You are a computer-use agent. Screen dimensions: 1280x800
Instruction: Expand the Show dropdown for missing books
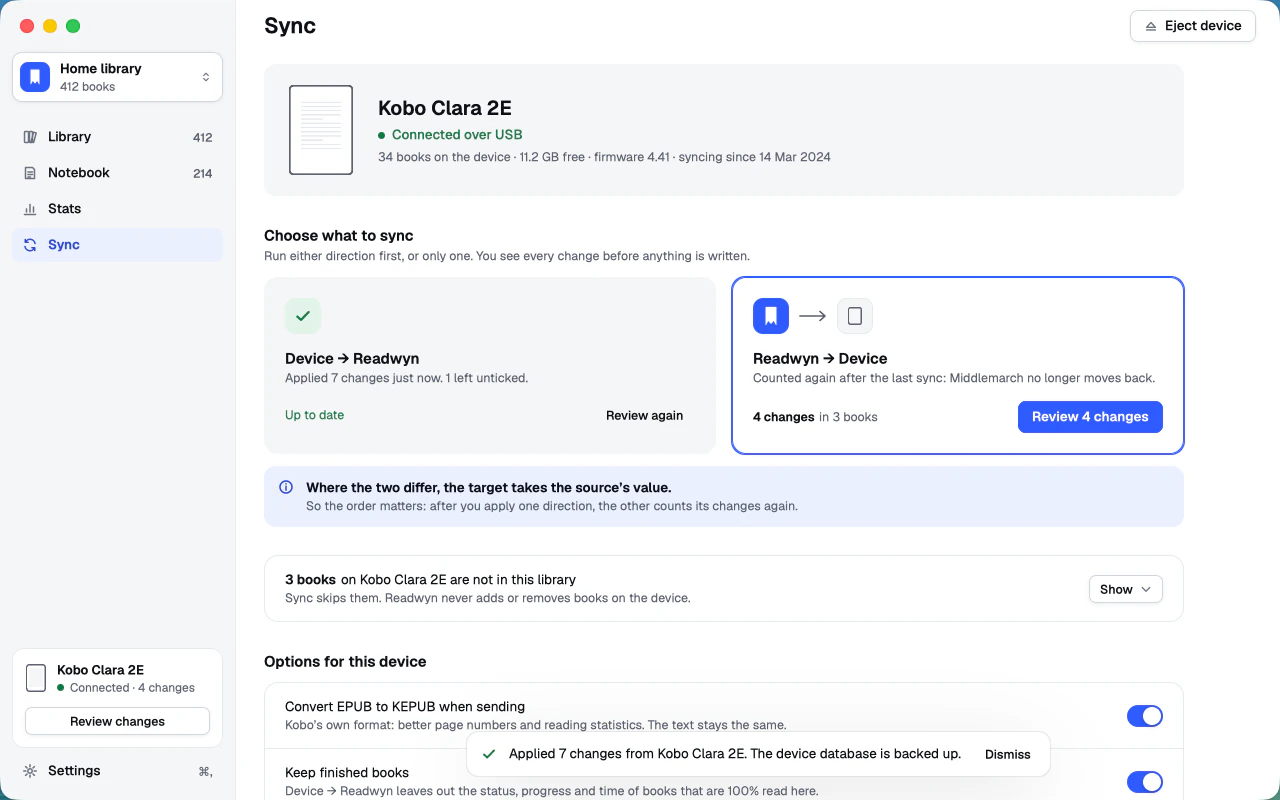click(1125, 589)
